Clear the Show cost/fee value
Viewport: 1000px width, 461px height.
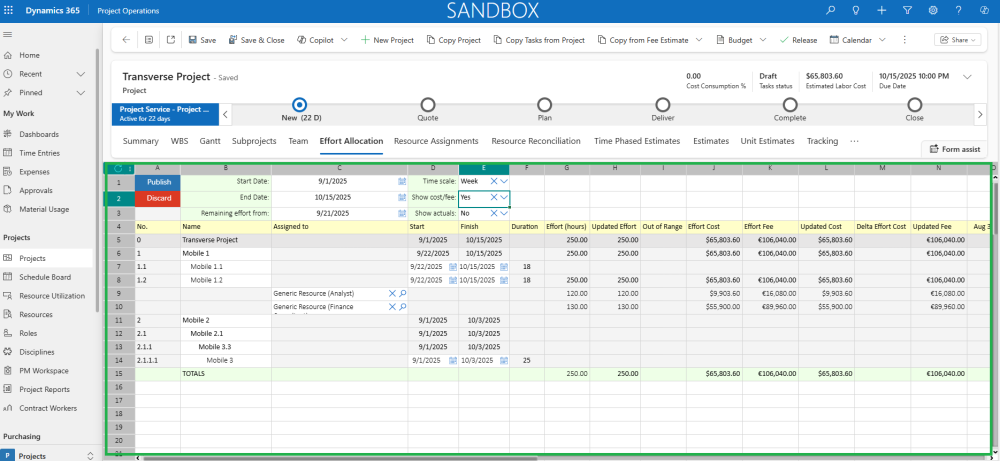pos(494,198)
